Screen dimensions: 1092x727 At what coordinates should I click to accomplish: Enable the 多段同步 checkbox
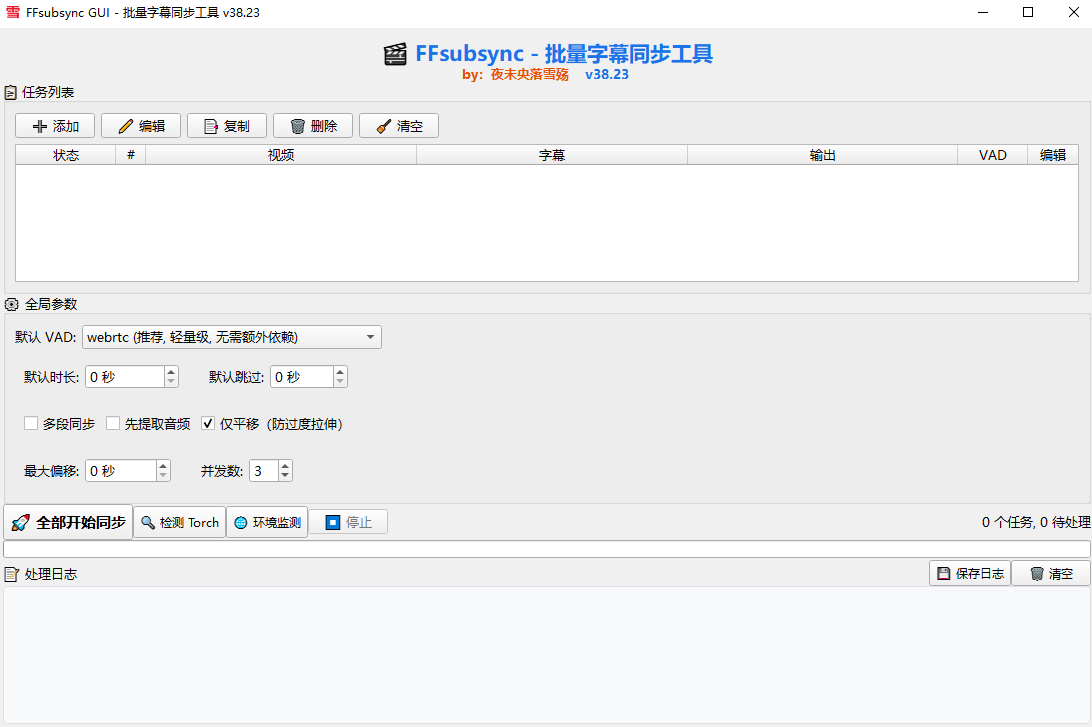pos(31,423)
